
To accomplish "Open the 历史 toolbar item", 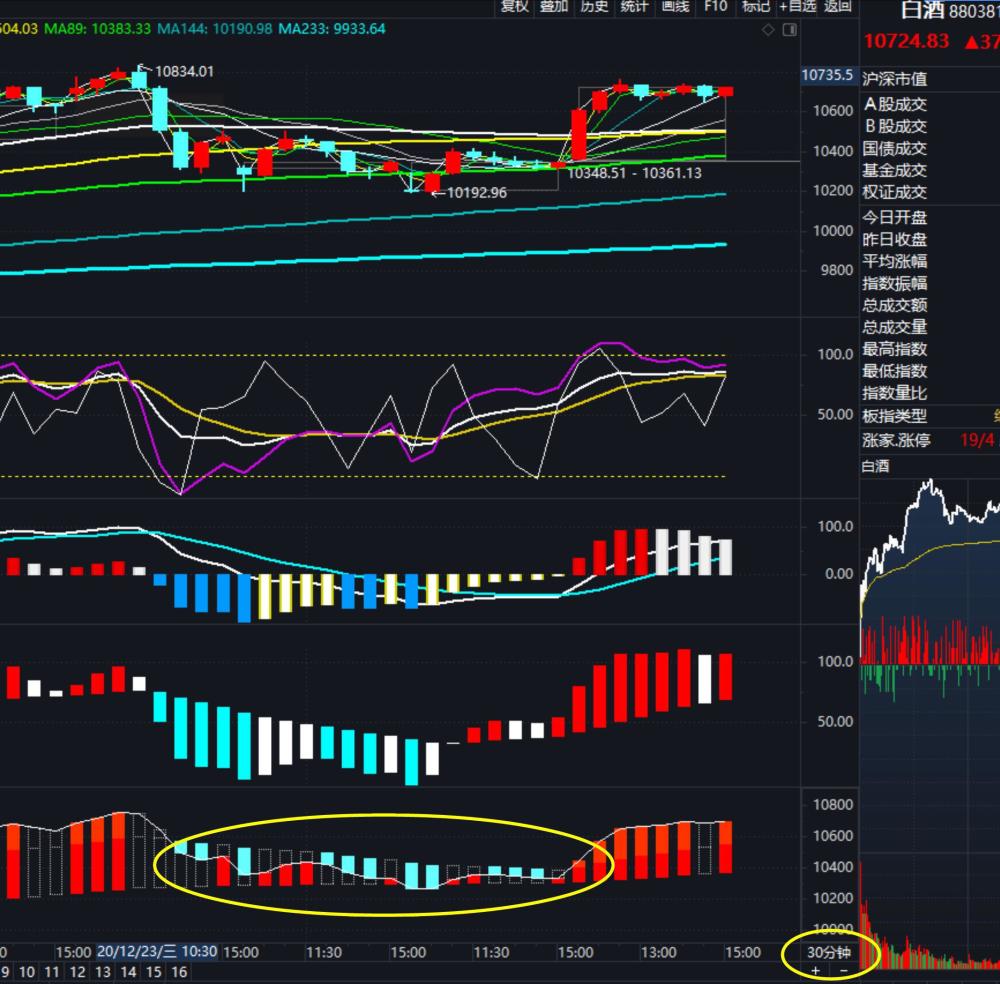I will [x=594, y=6].
